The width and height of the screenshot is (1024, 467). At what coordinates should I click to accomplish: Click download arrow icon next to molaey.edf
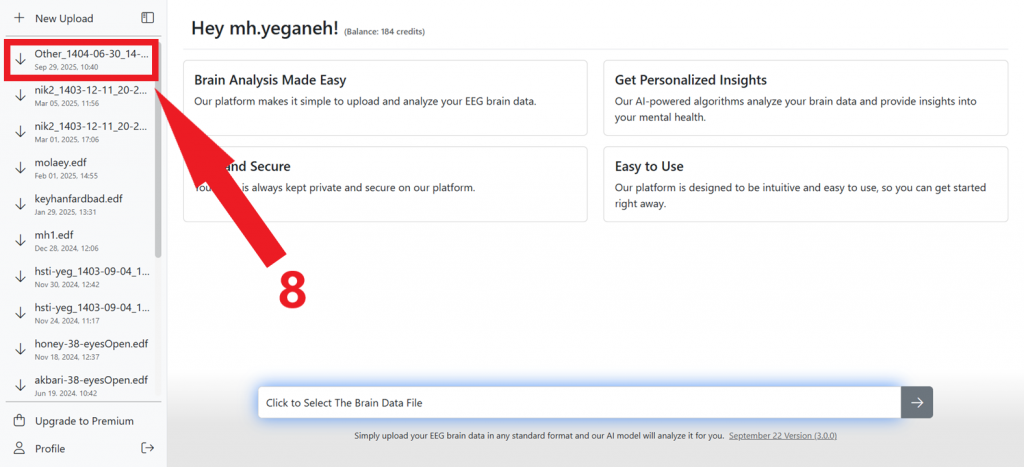(20, 168)
